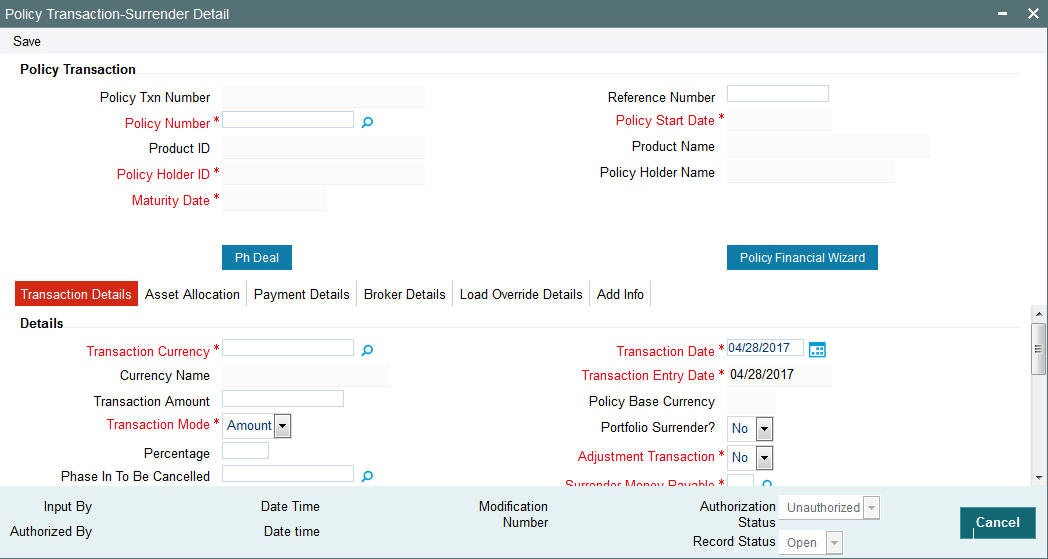Viewport: 1048px width, 559px height.
Task: Click the Details section heading
Action: 41,324
